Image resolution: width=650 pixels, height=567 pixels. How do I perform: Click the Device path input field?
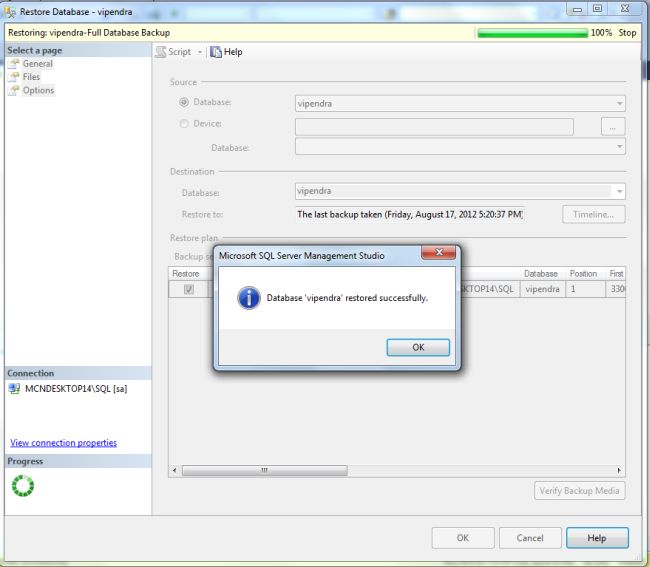(x=434, y=127)
